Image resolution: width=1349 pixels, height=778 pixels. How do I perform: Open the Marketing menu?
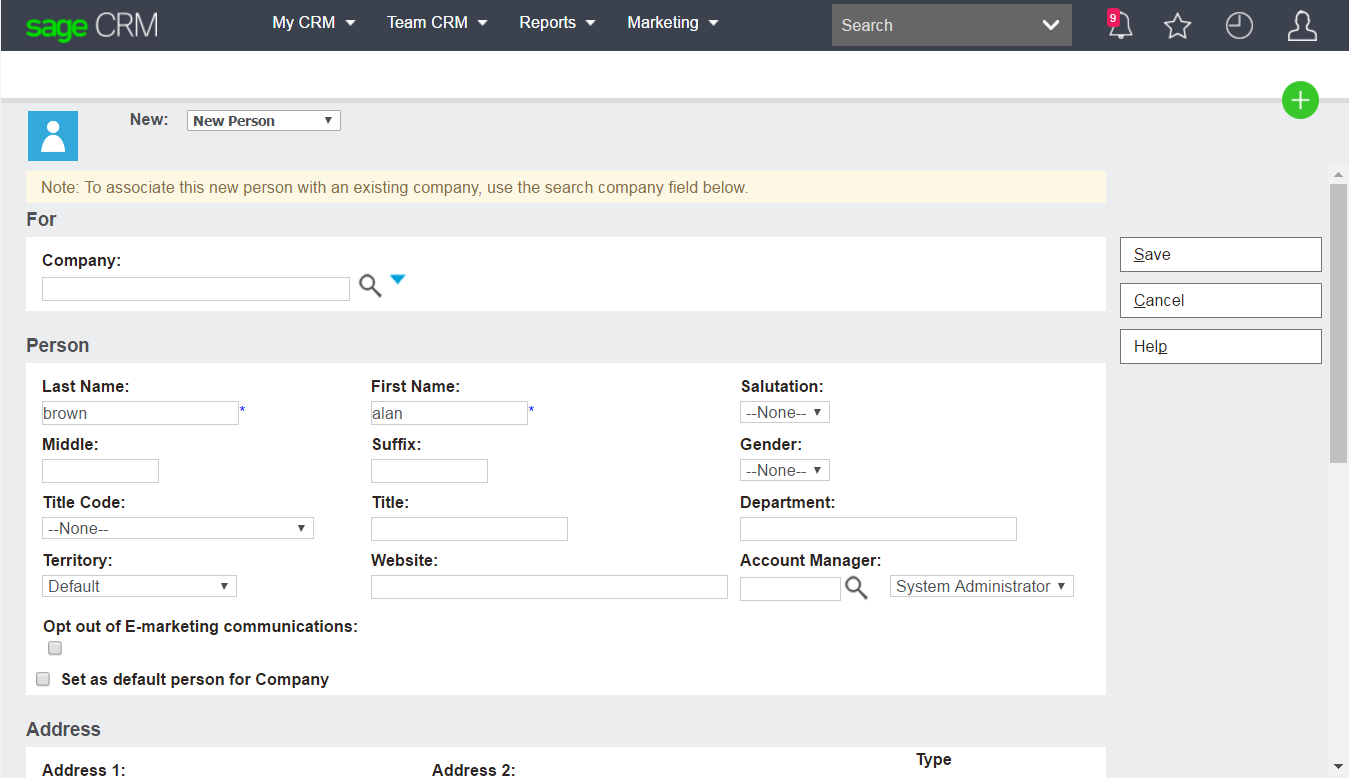(x=672, y=23)
